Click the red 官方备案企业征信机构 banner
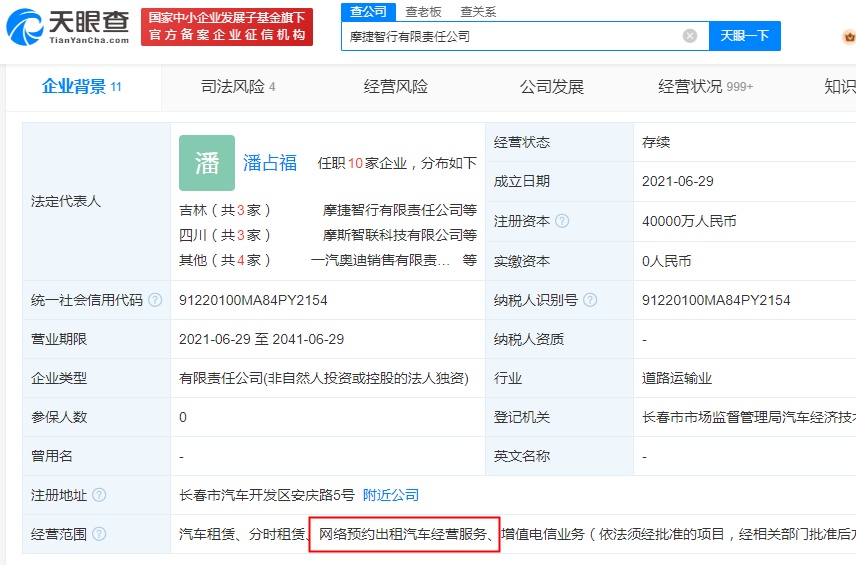 (x=227, y=27)
